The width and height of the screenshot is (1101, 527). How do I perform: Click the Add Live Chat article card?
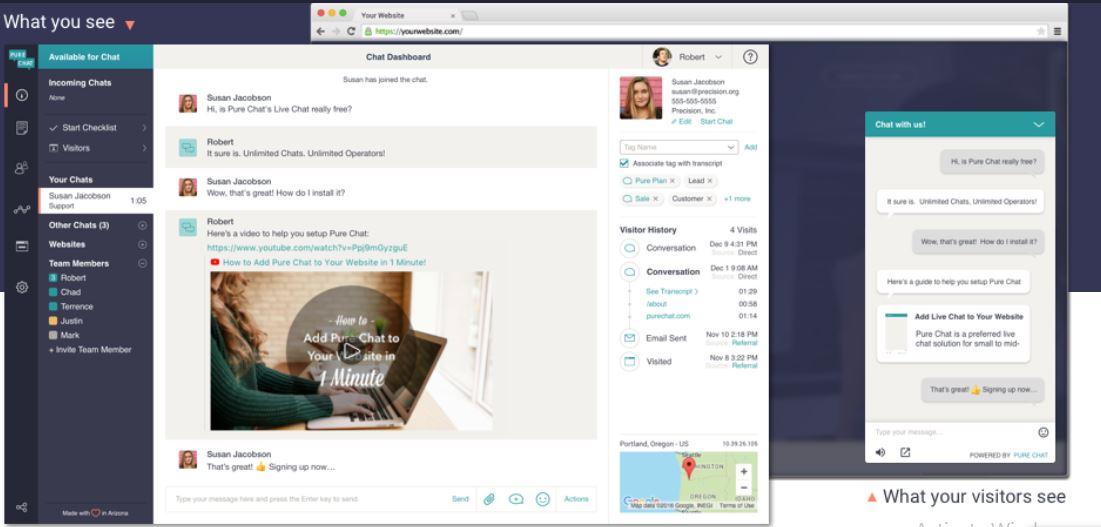coord(954,333)
